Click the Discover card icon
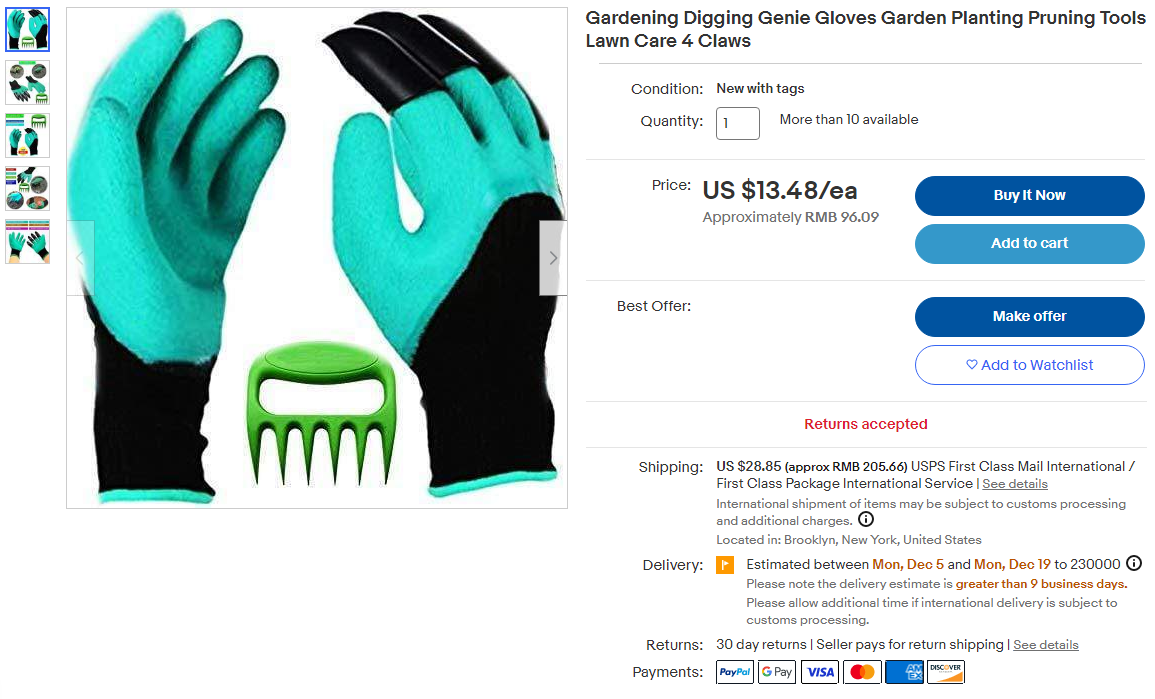This screenshot has width=1155, height=699. 946,672
